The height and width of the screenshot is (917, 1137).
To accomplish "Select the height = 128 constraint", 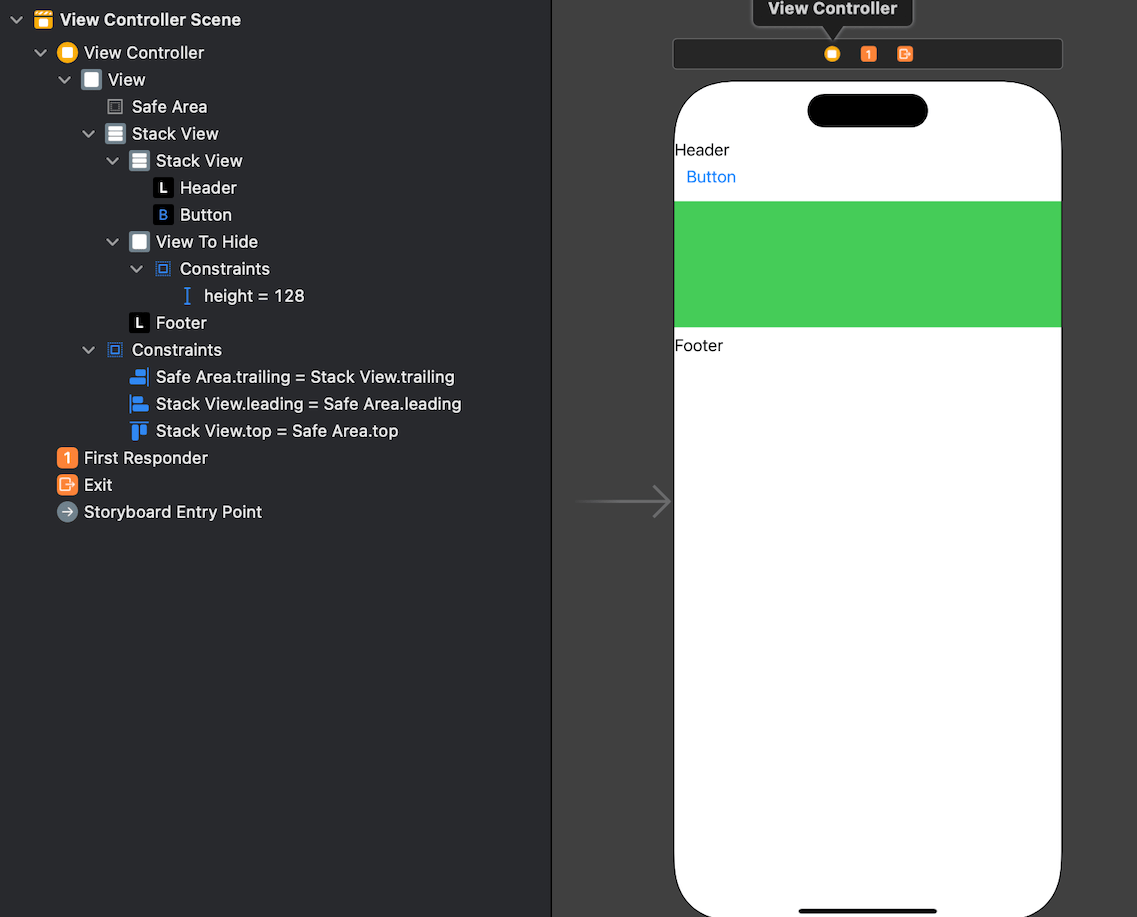I will (276, 296).
